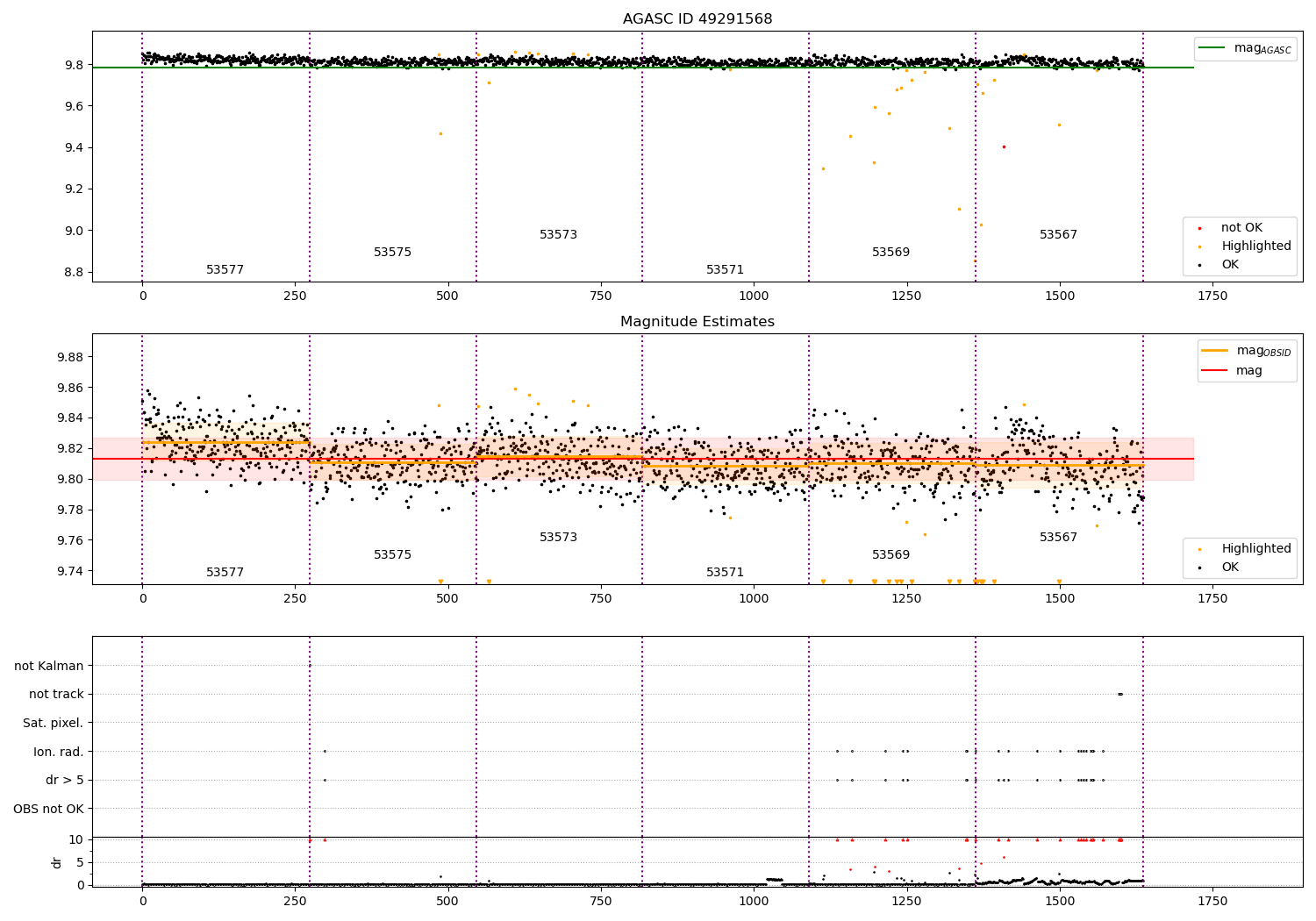Screen dimensions: 1316x921
Task: Click the "dr" y-axis label
Action: coord(57,862)
